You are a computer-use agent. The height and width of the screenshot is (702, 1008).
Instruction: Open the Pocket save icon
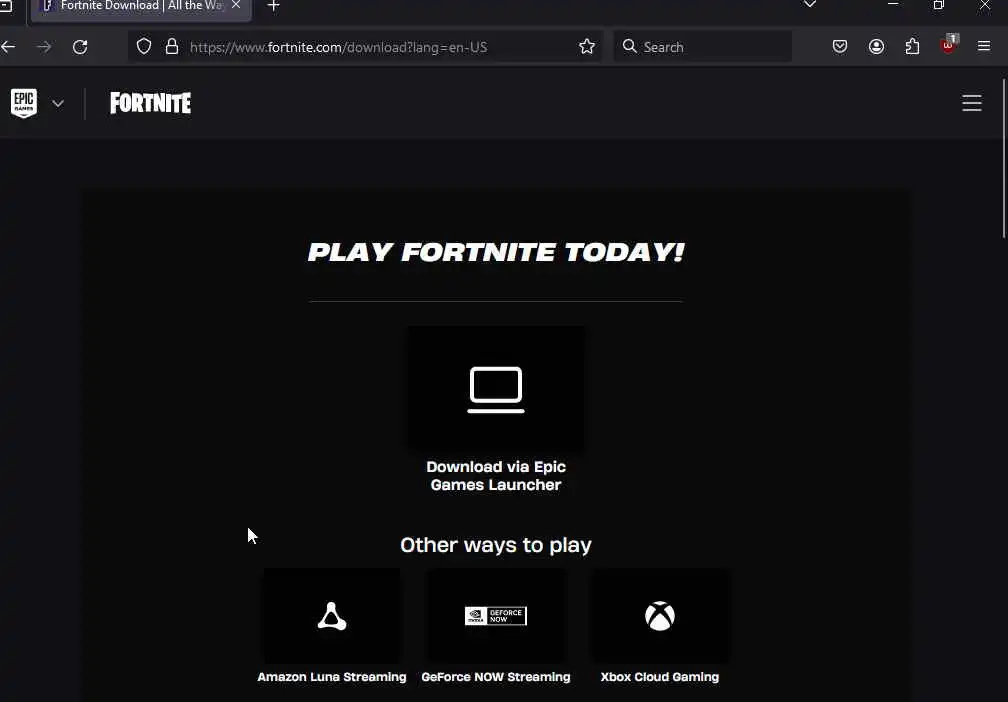(x=840, y=46)
